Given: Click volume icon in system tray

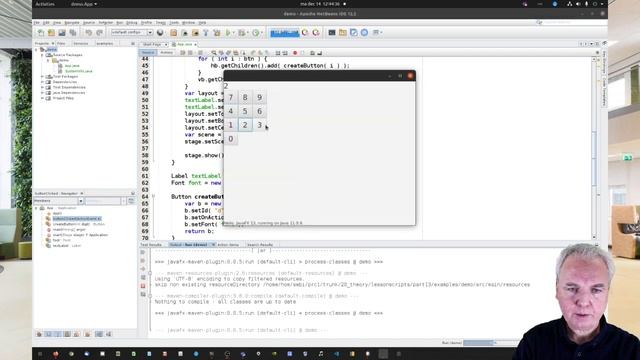Looking at the screenshot, I should coord(578,4).
